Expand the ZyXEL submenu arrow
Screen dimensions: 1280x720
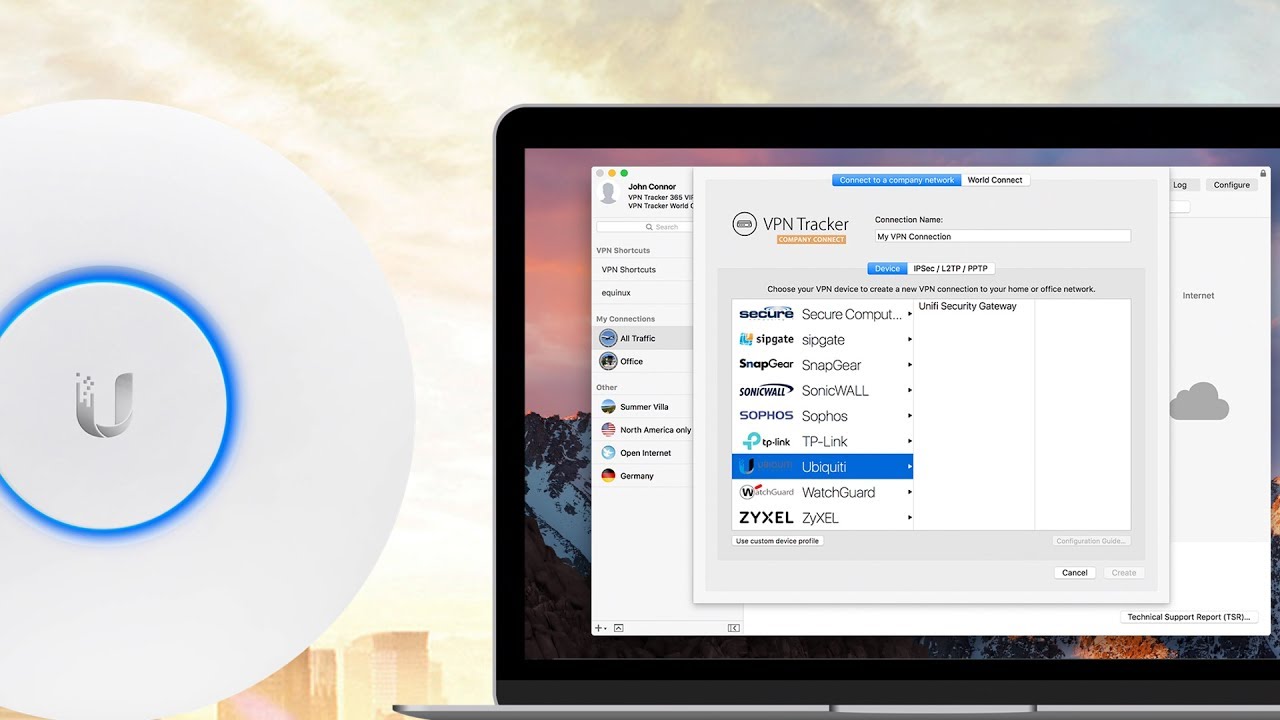909,518
